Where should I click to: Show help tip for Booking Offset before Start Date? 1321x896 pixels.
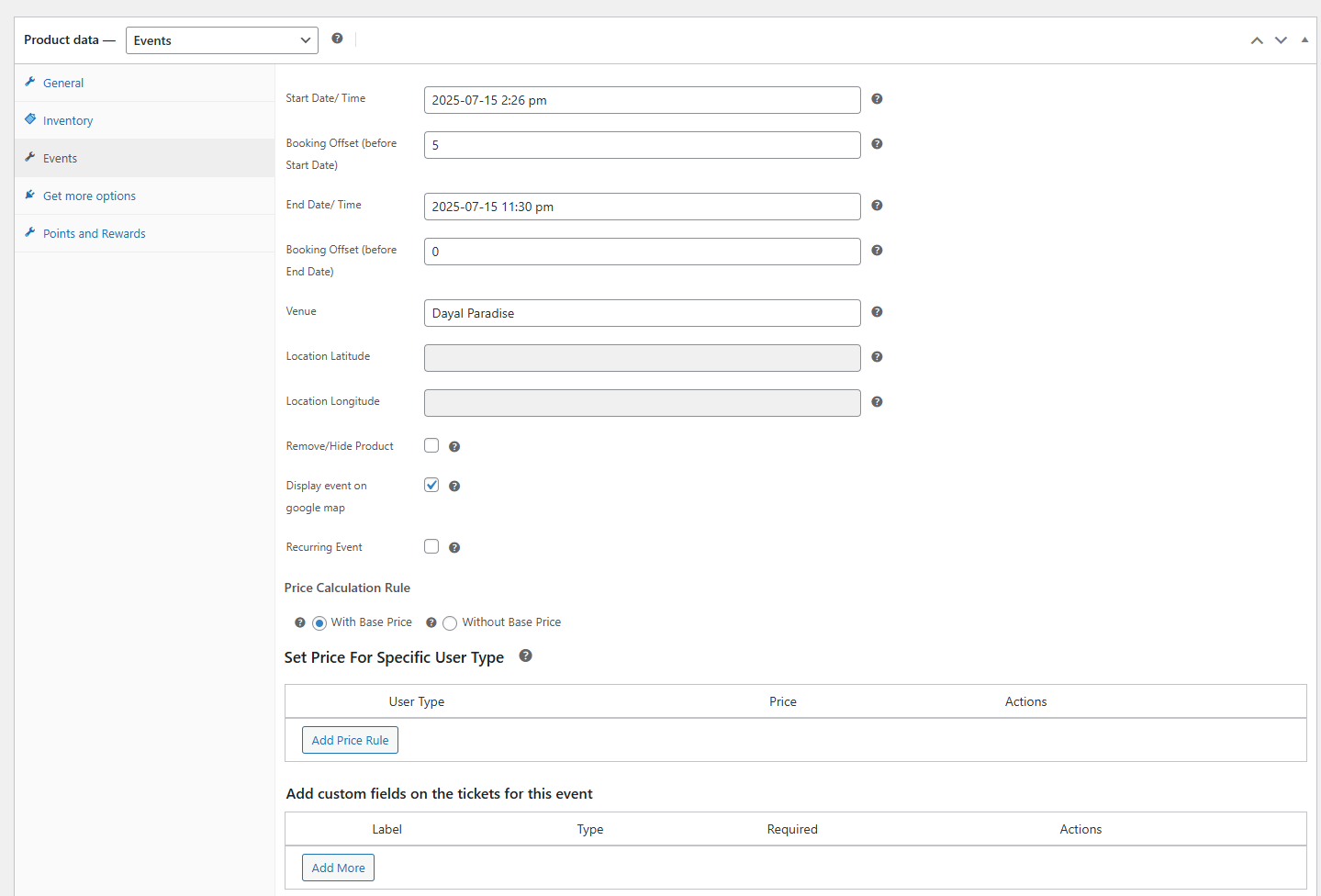pyautogui.click(x=877, y=144)
